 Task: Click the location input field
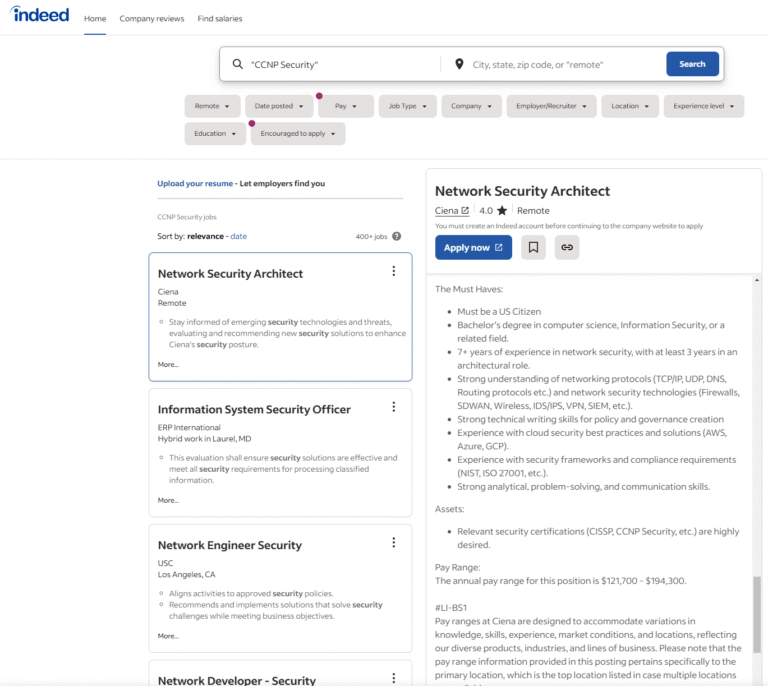565,65
